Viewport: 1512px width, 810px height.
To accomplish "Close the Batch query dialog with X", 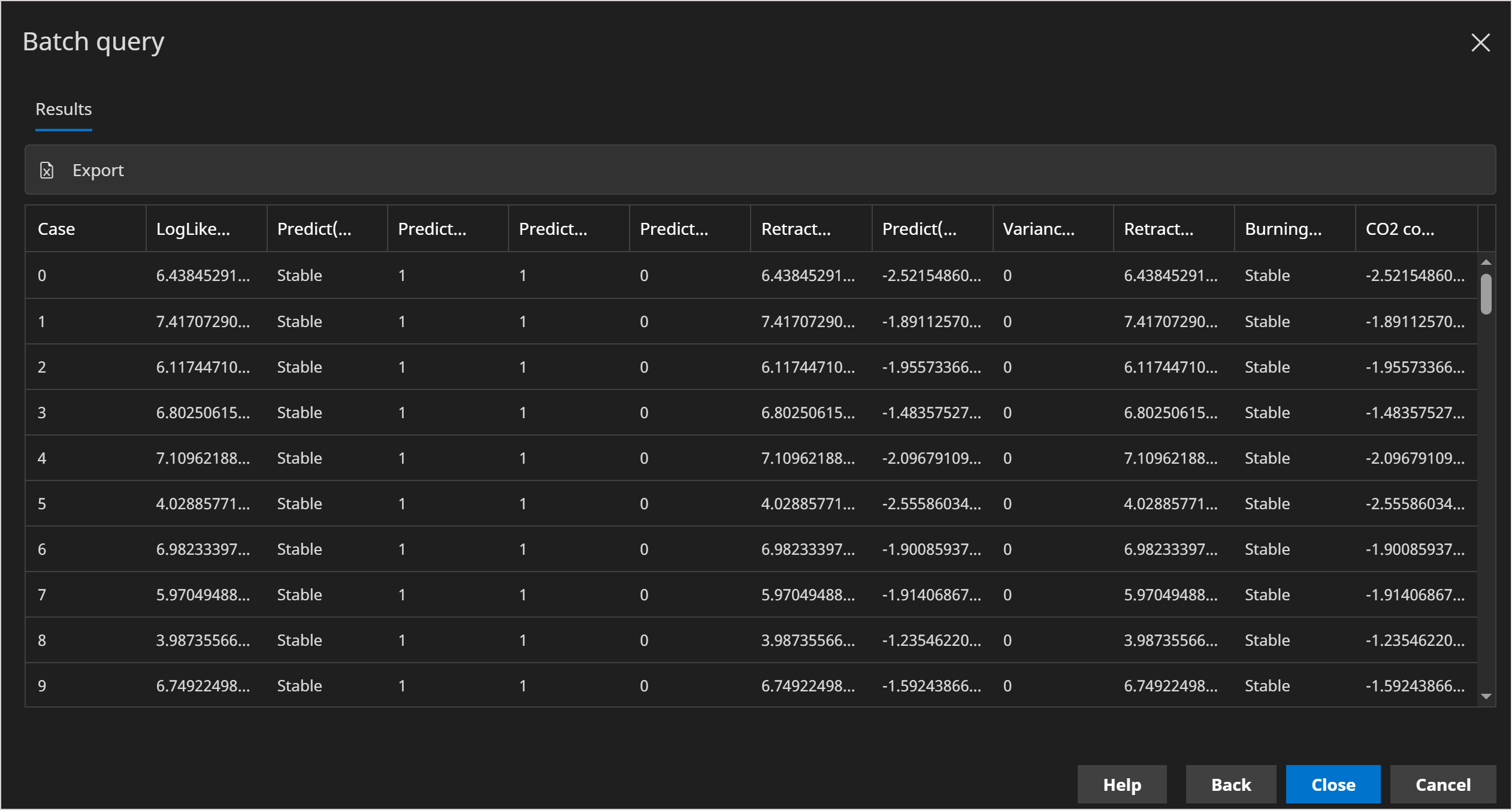I will pos(1480,43).
